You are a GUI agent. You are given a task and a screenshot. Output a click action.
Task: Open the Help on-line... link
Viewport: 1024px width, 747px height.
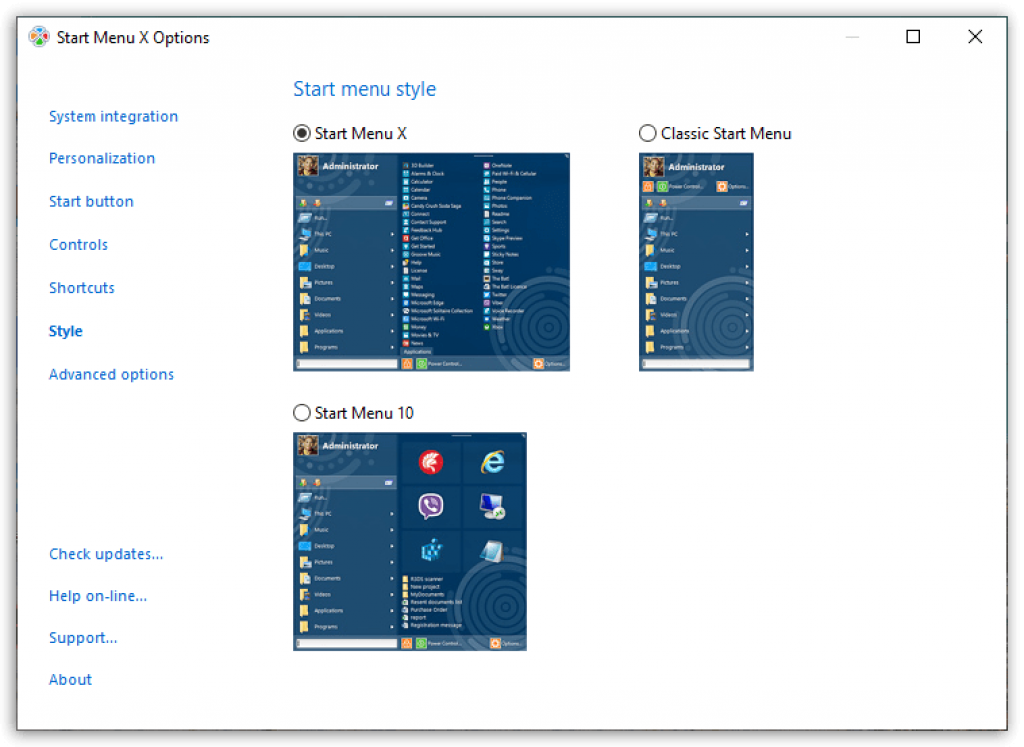[x=98, y=596]
